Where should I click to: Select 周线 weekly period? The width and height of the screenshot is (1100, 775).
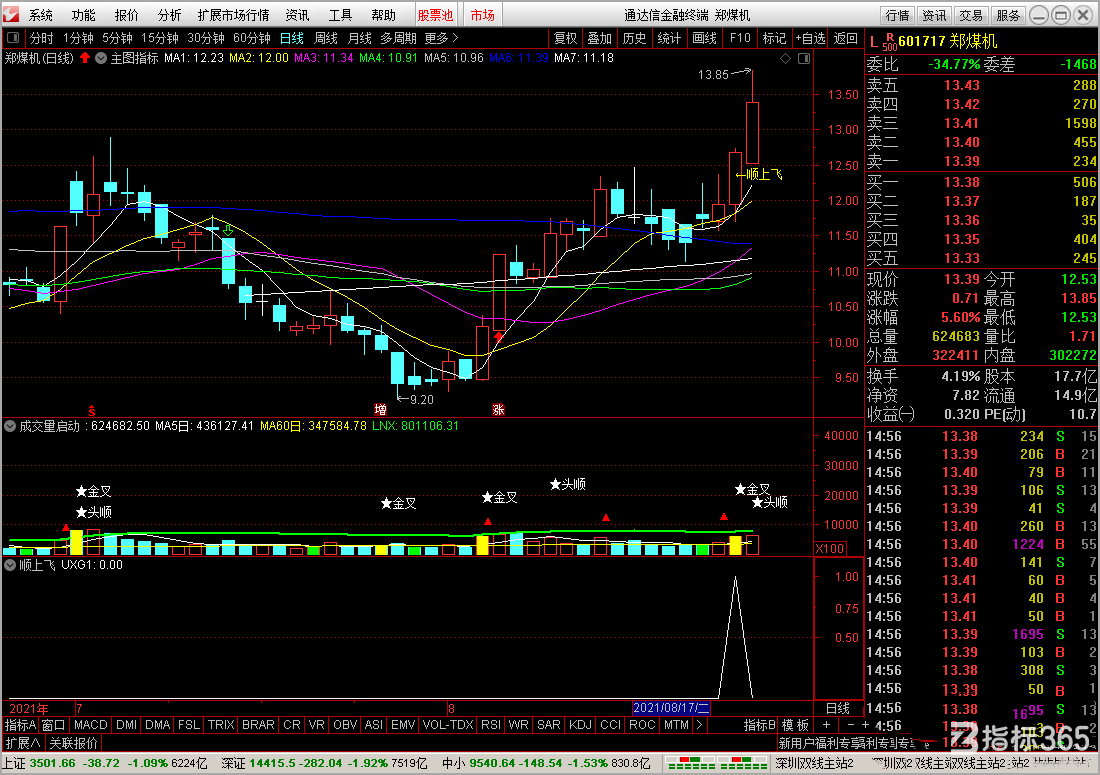(x=326, y=38)
